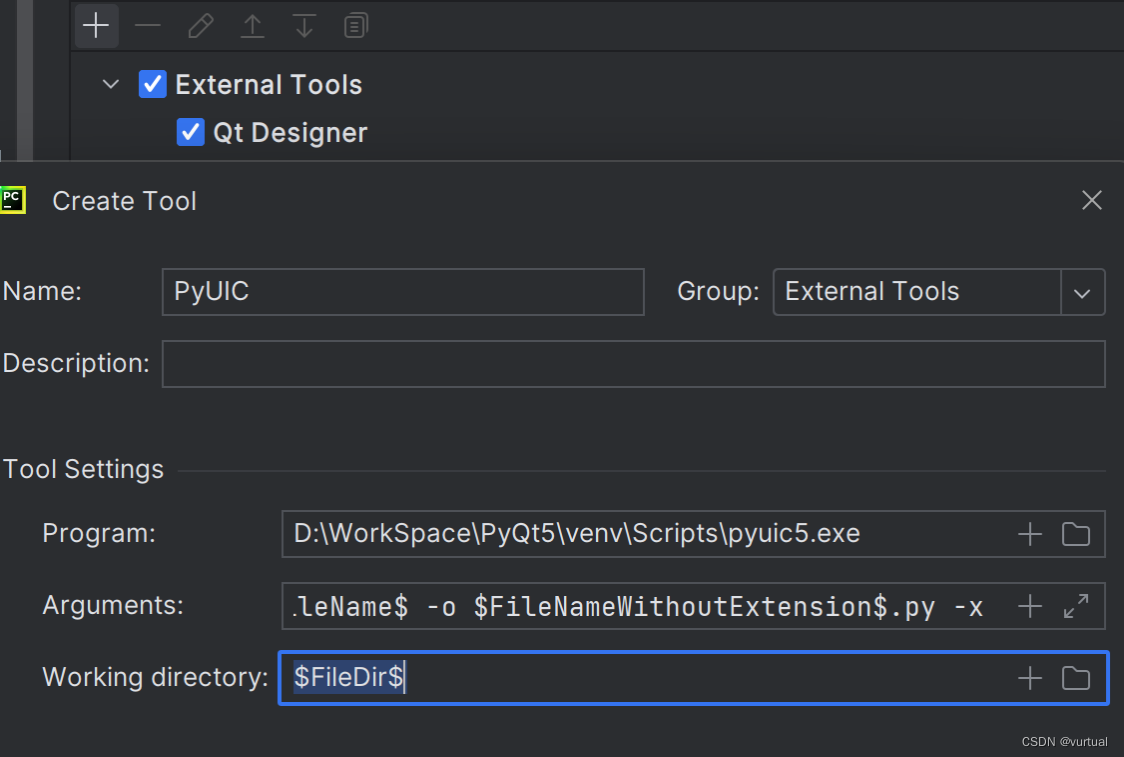This screenshot has height=757, width=1124.
Task: Insert macro into Program field
Action: coord(1030,534)
